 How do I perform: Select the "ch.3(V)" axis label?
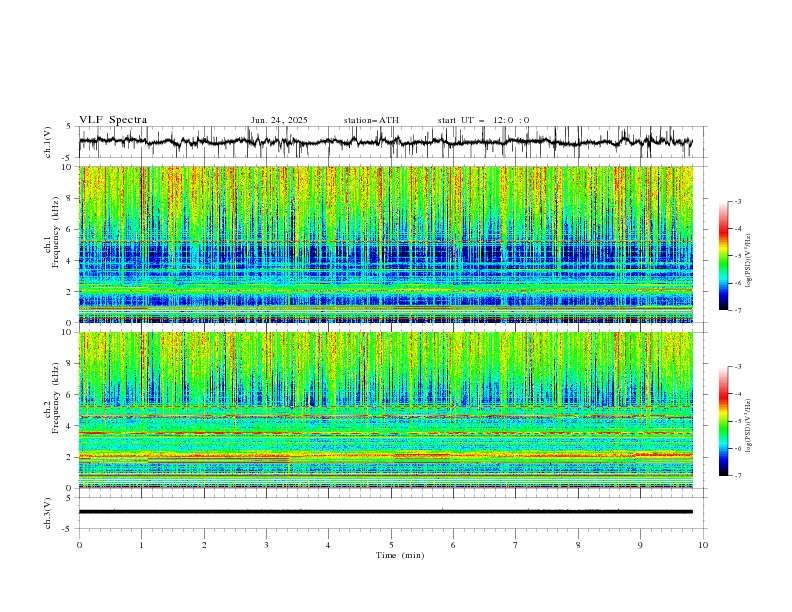(48, 513)
